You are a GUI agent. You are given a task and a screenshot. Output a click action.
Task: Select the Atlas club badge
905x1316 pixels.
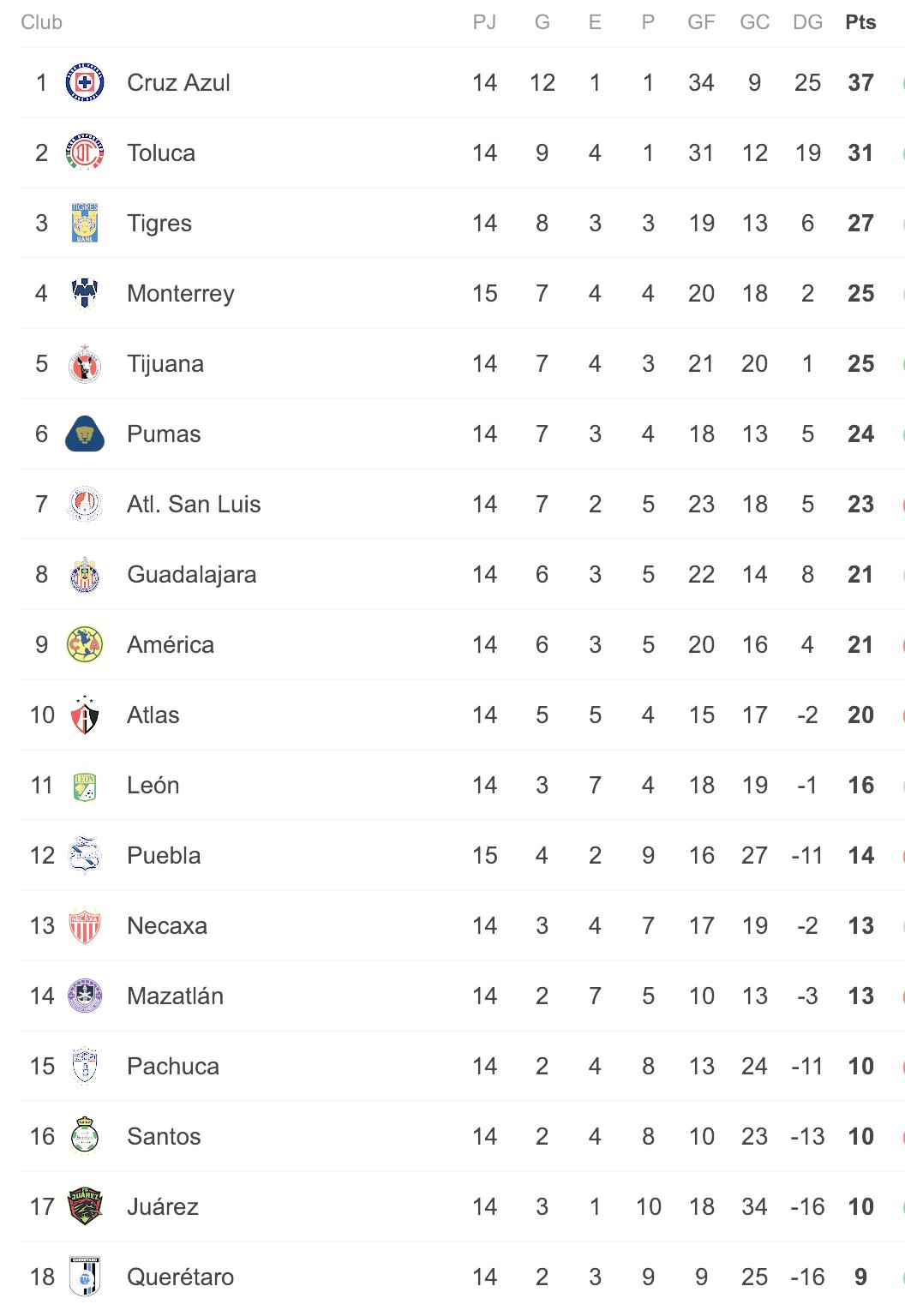coord(85,715)
